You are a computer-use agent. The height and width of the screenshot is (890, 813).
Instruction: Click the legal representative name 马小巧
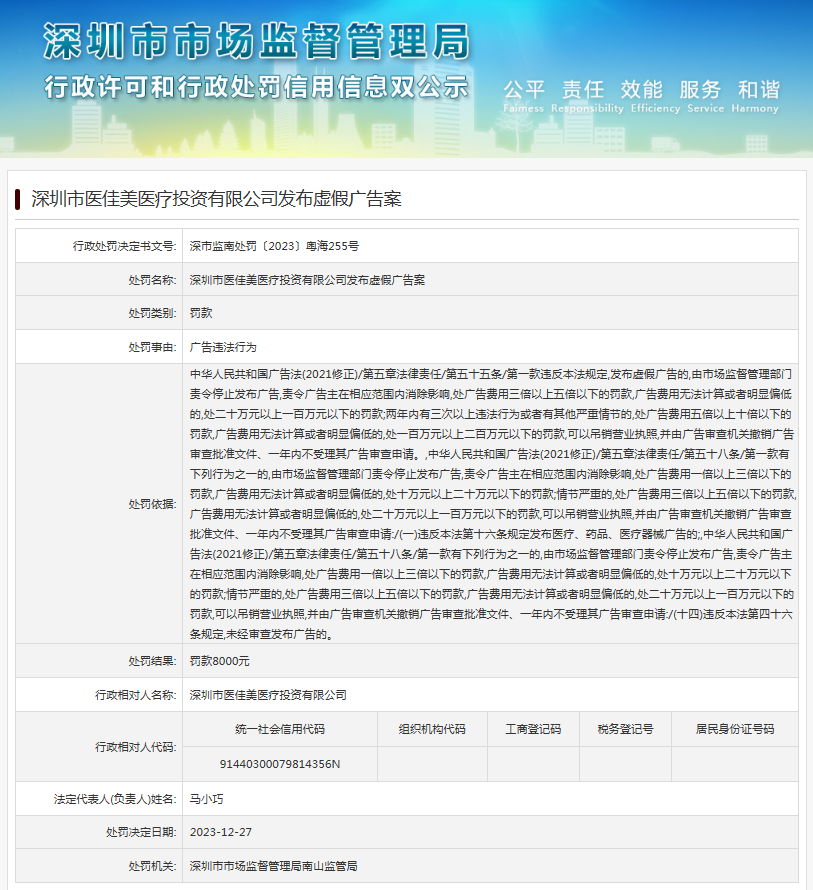tap(207, 799)
